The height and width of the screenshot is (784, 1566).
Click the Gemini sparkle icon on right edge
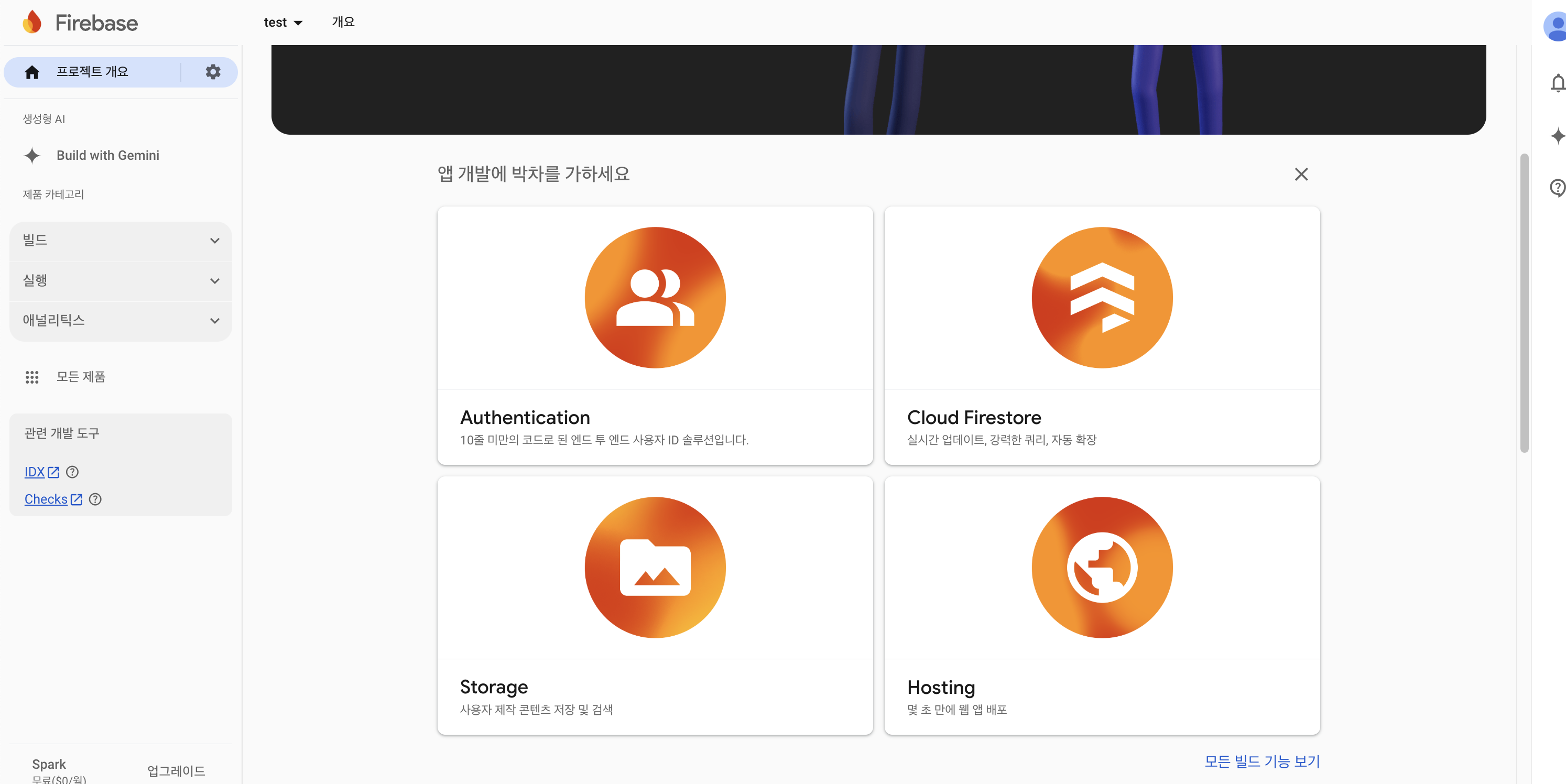(x=1557, y=136)
